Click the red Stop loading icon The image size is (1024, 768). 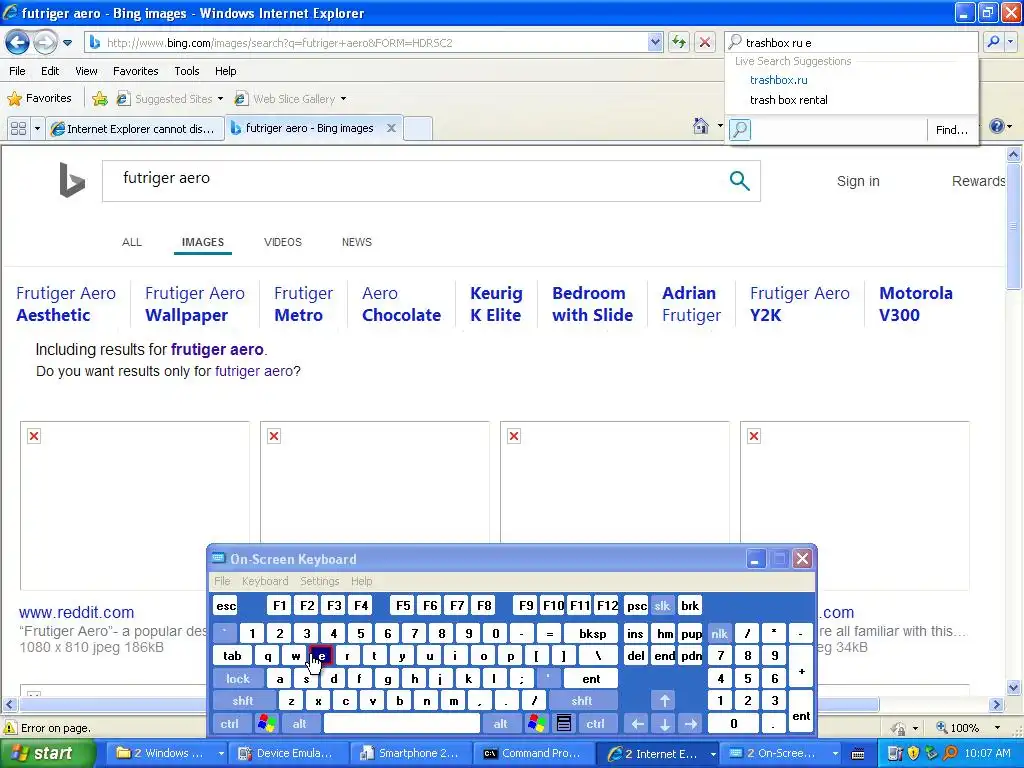[705, 42]
